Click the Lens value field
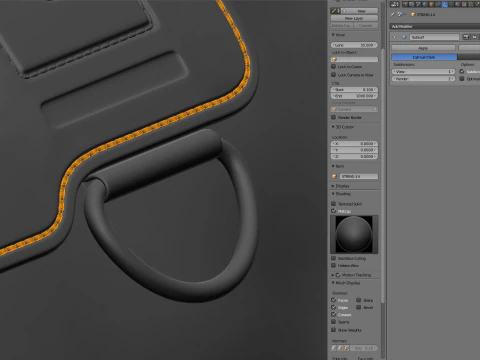This screenshot has width=480, height=360. click(354, 45)
